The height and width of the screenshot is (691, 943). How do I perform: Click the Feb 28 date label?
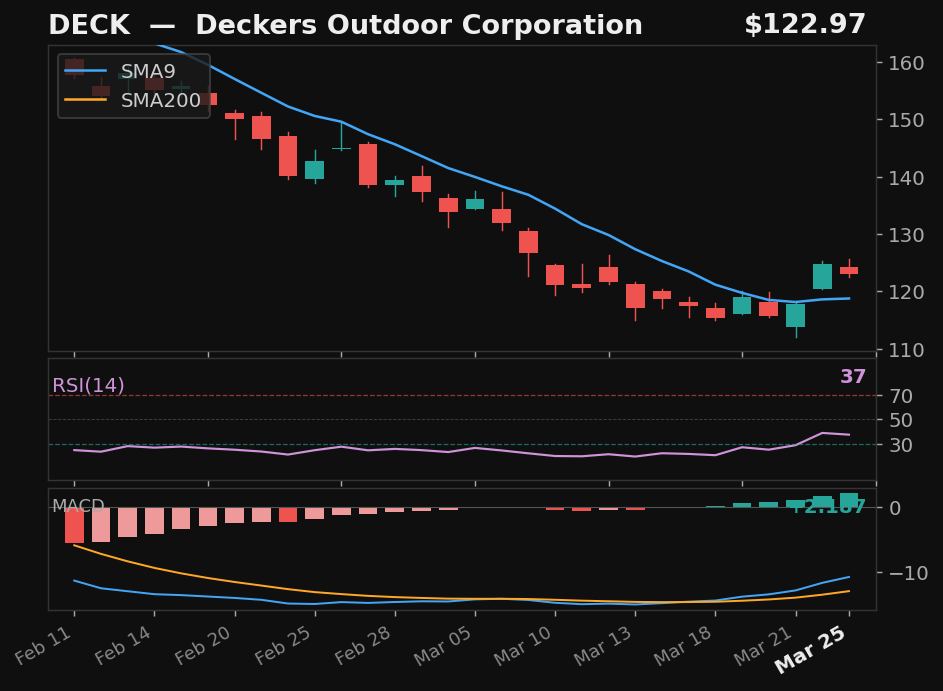[x=363, y=645]
